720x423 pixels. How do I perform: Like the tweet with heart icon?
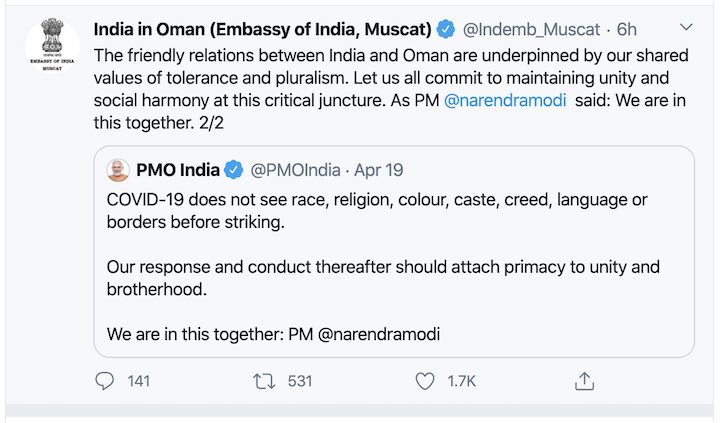pos(425,381)
